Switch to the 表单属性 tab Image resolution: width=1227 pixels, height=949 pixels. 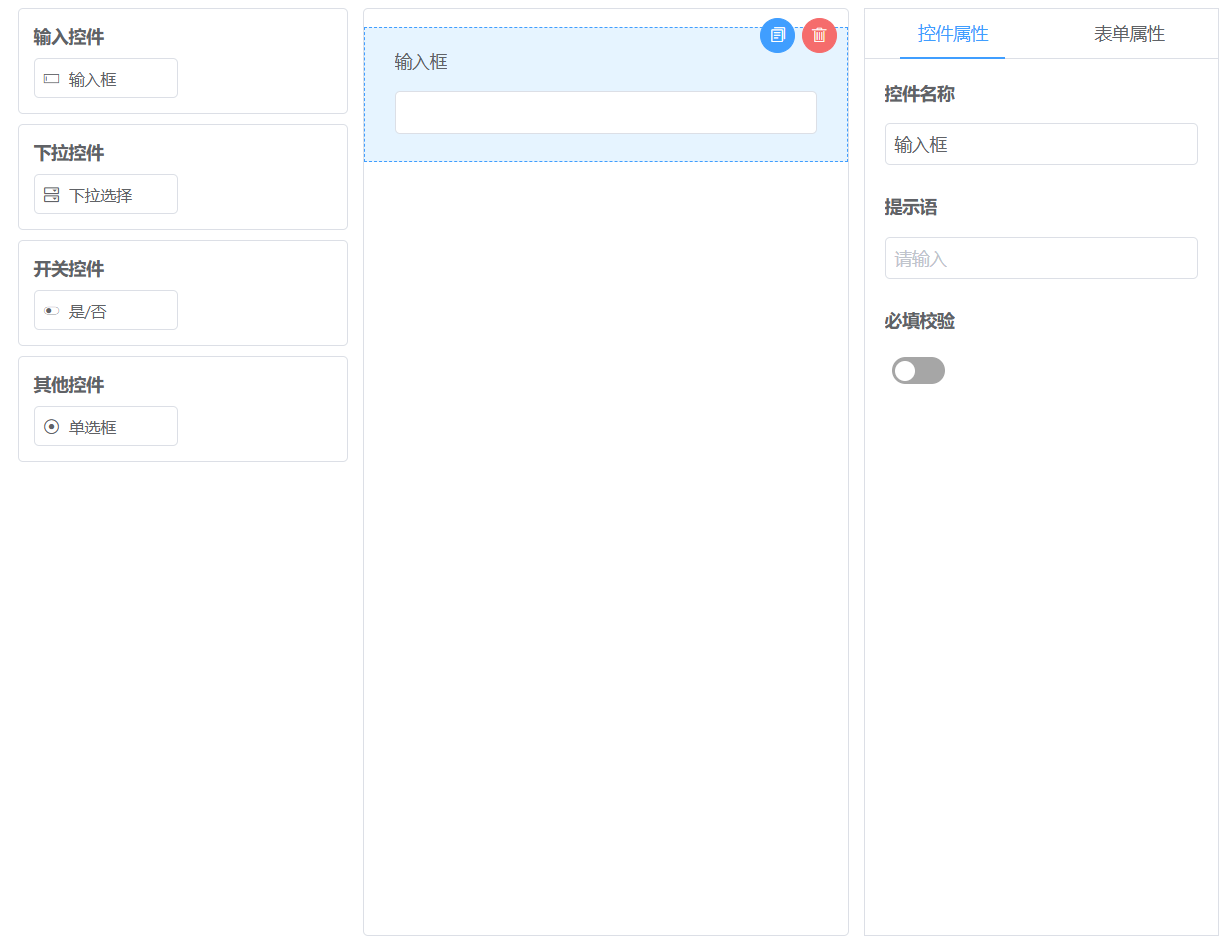[1128, 33]
